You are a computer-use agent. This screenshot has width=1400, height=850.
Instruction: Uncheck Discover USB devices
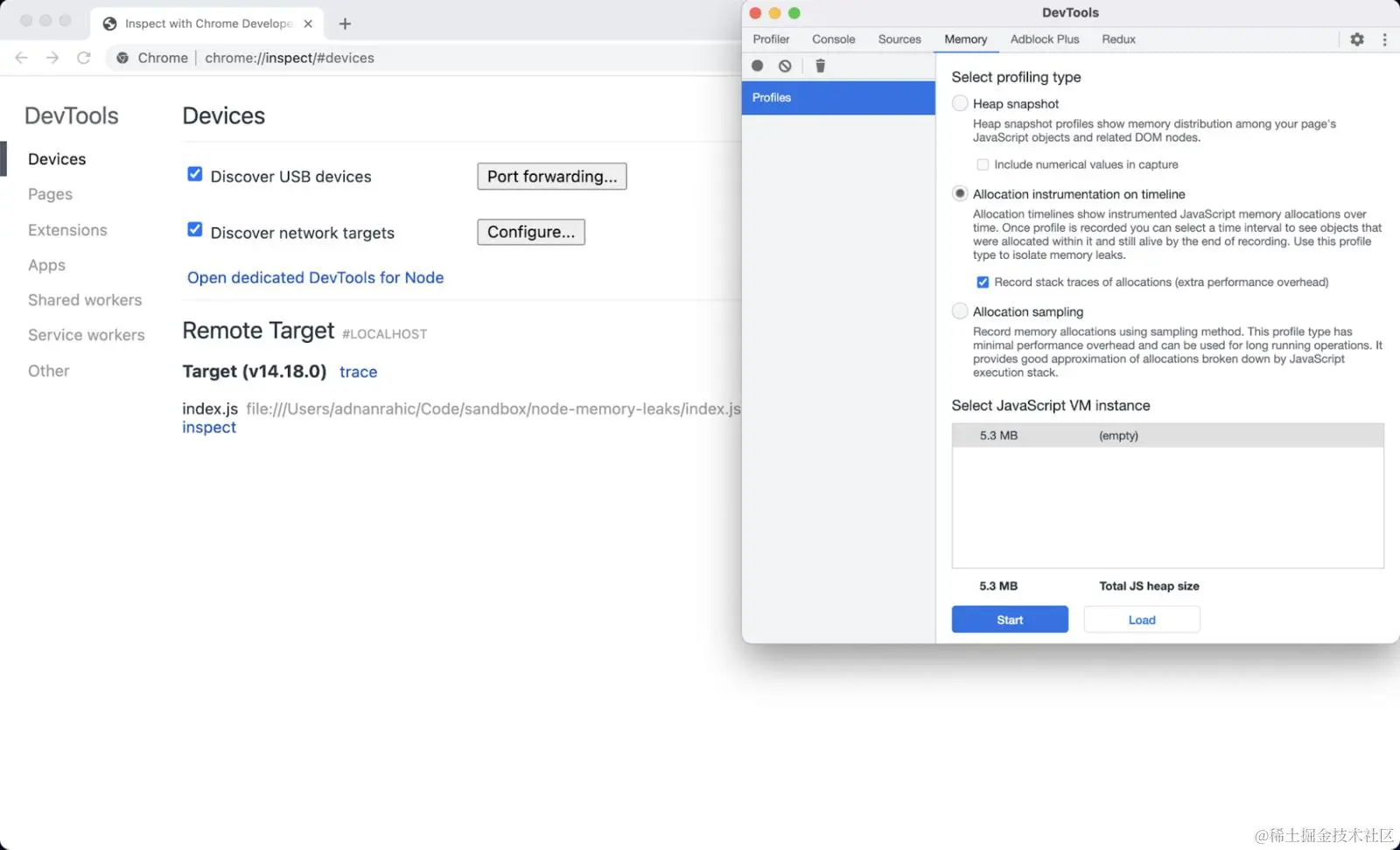point(194,174)
